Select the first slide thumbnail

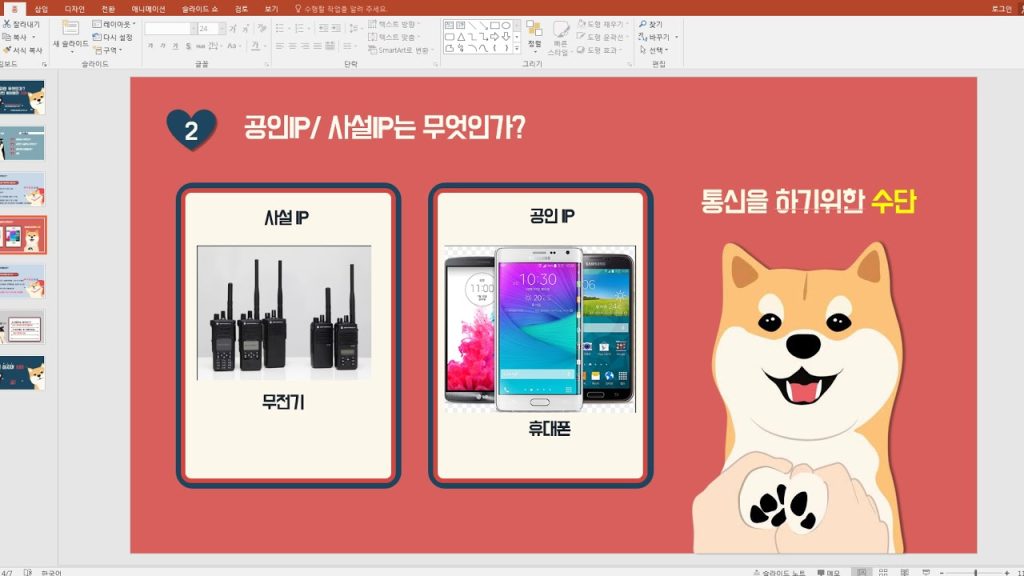[24, 98]
